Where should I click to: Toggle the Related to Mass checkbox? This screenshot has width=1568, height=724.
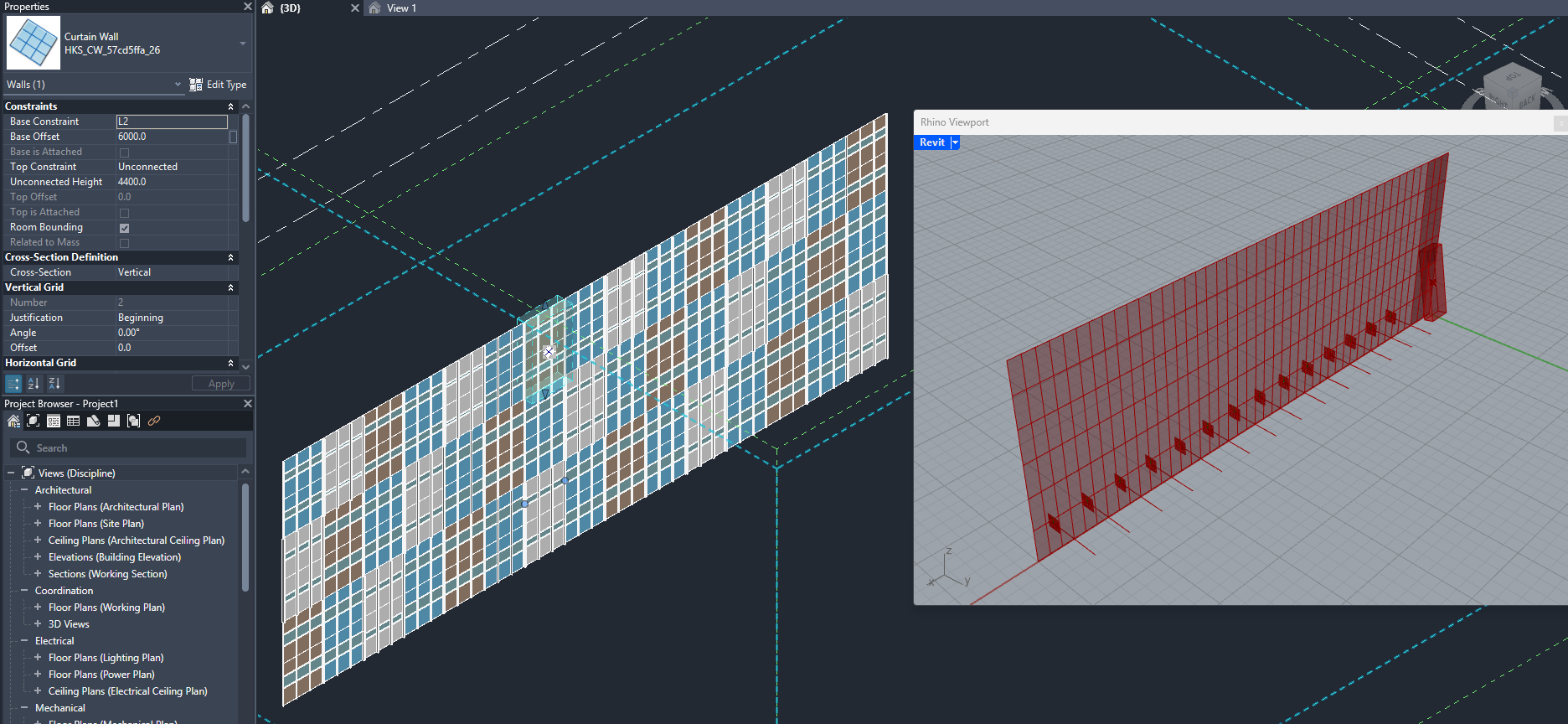point(124,243)
